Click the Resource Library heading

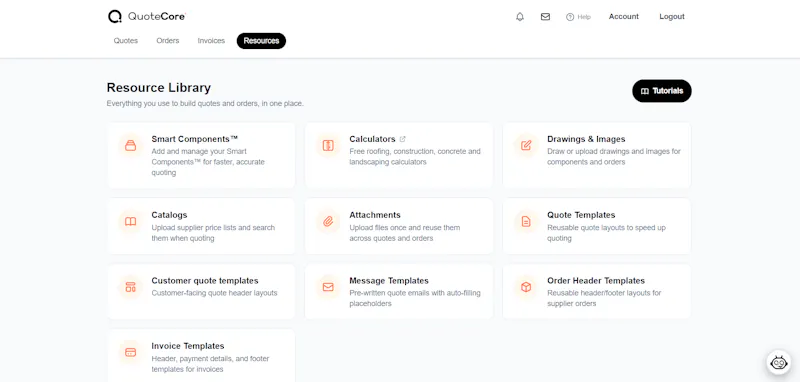[159, 88]
